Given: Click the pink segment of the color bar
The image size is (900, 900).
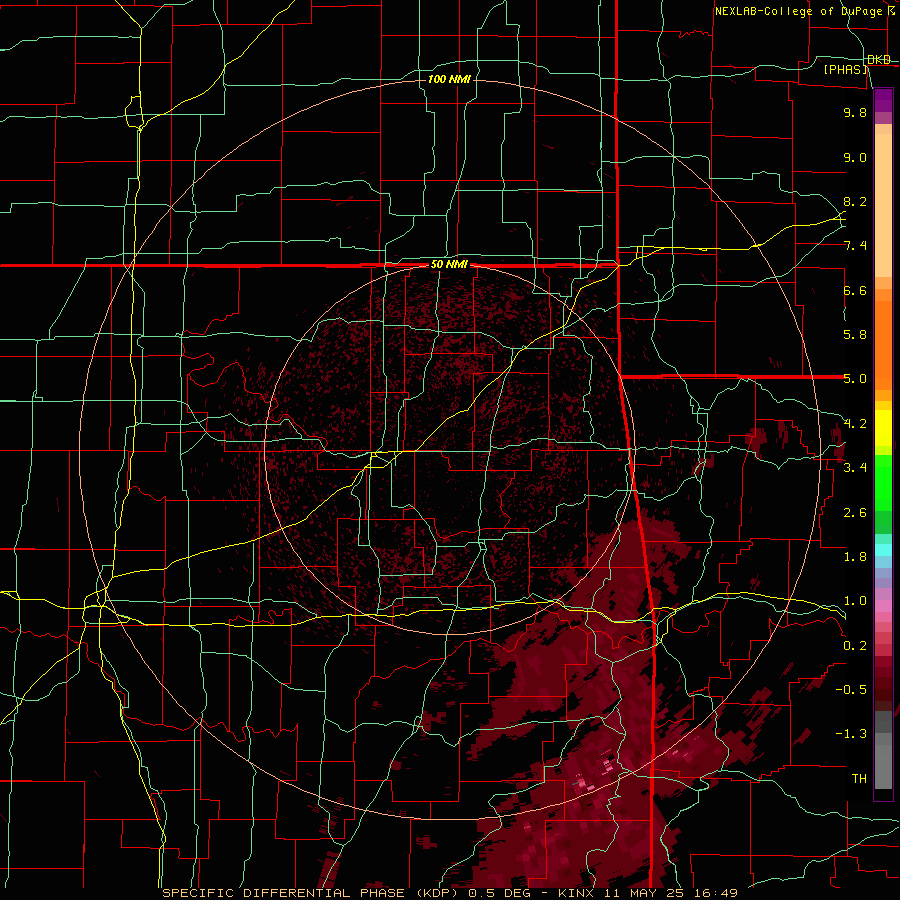Looking at the screenshot, I should click(x=883, y=606).
